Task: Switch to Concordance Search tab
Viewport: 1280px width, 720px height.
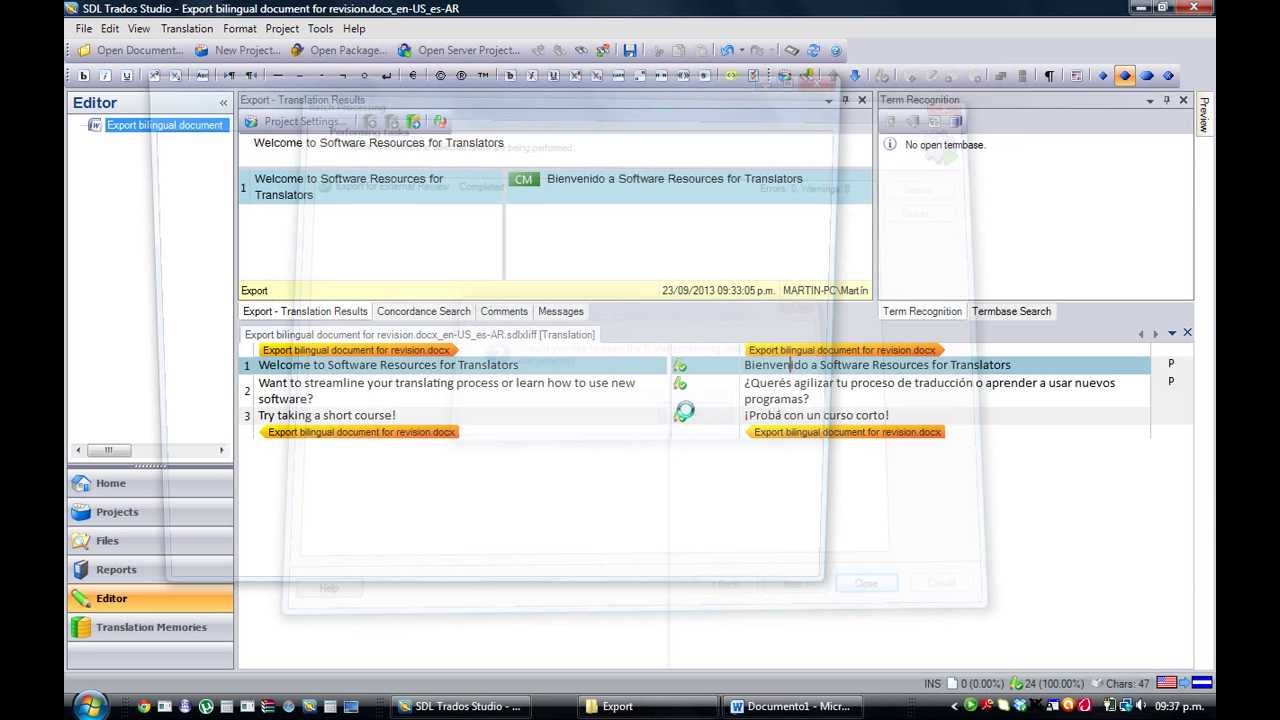Action: coord(424,311)
